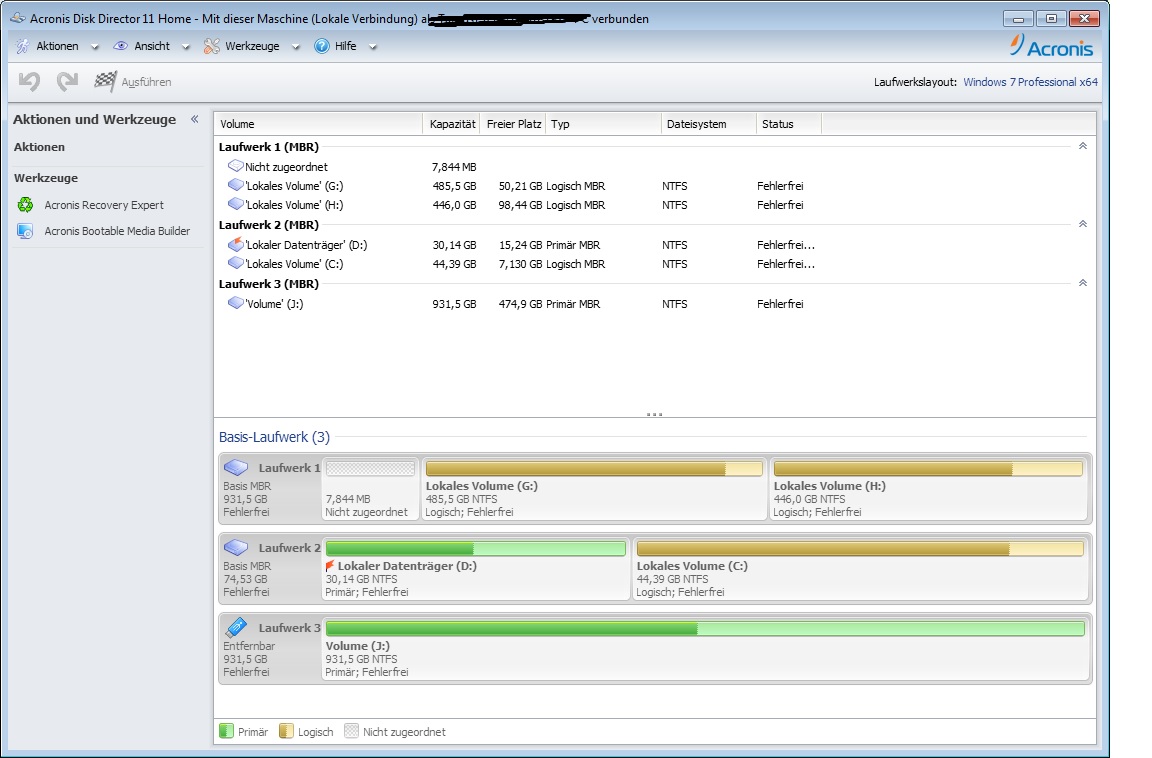The width and height of the screenshot is (1152, 758).
Task: Sort by the Freier Platz column header
Action: pos(514,124)
